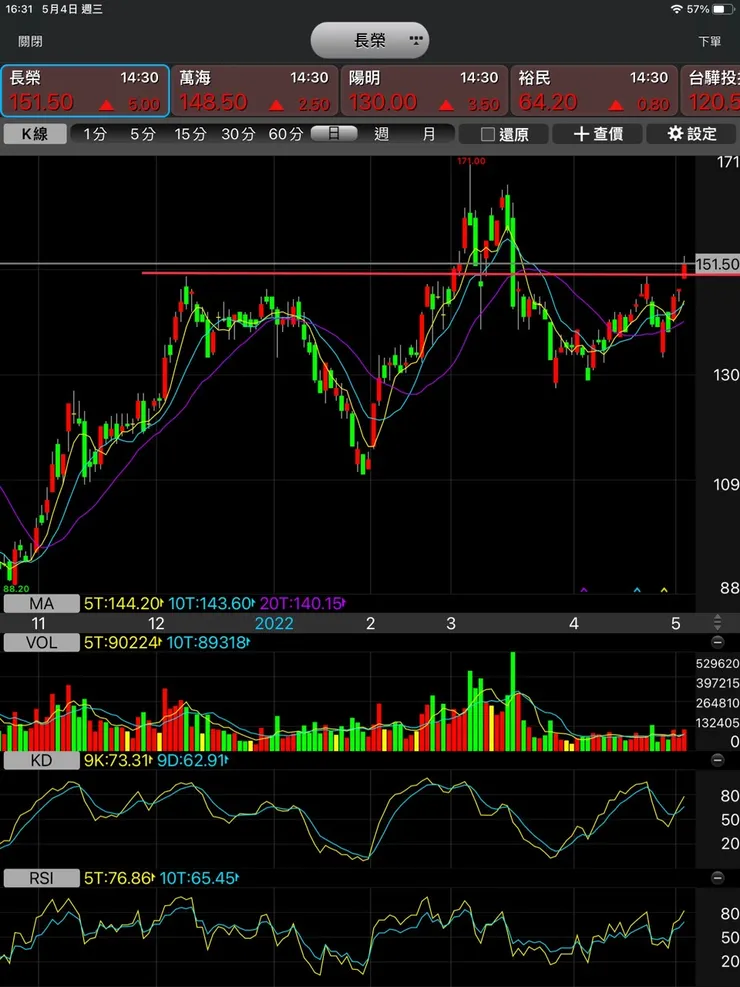Select the 陽明 130.00 quote card
This screenshot has height=987, width=740.
(424, 91)
